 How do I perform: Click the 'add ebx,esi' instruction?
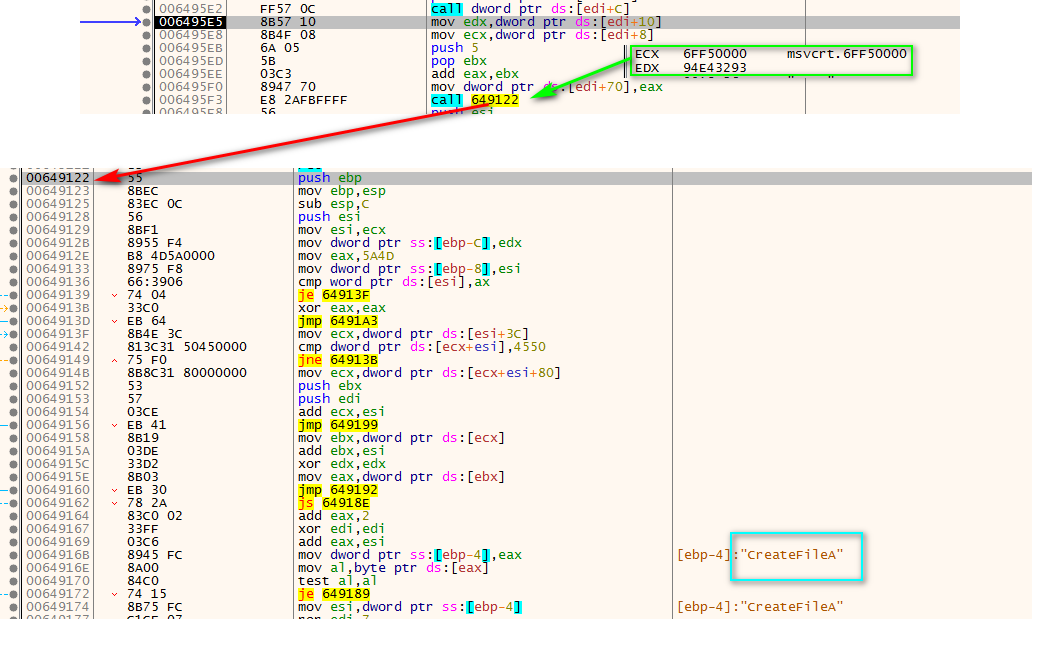coord(342,451)
